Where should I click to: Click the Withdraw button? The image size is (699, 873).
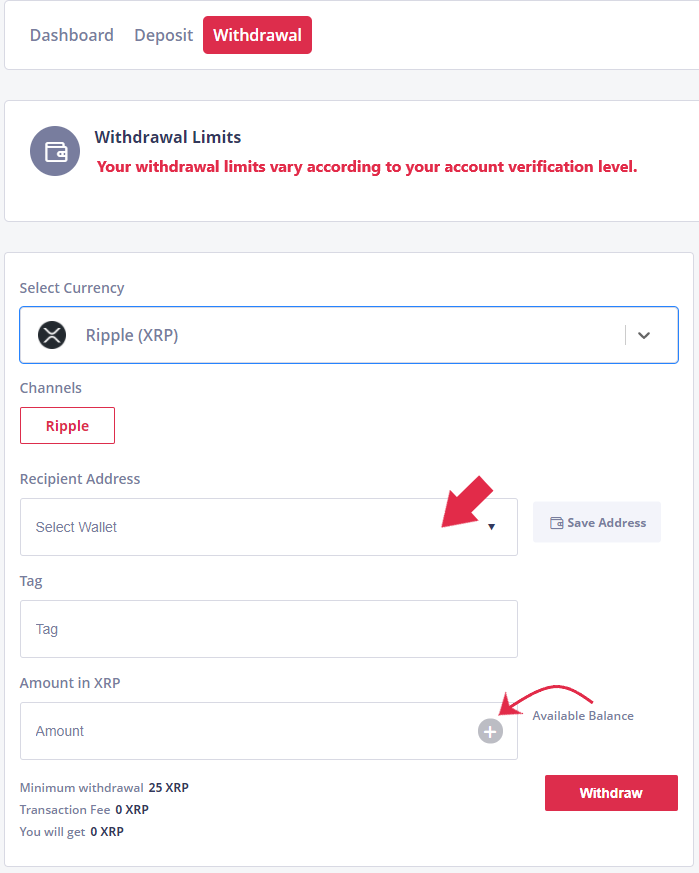(611, 793)
